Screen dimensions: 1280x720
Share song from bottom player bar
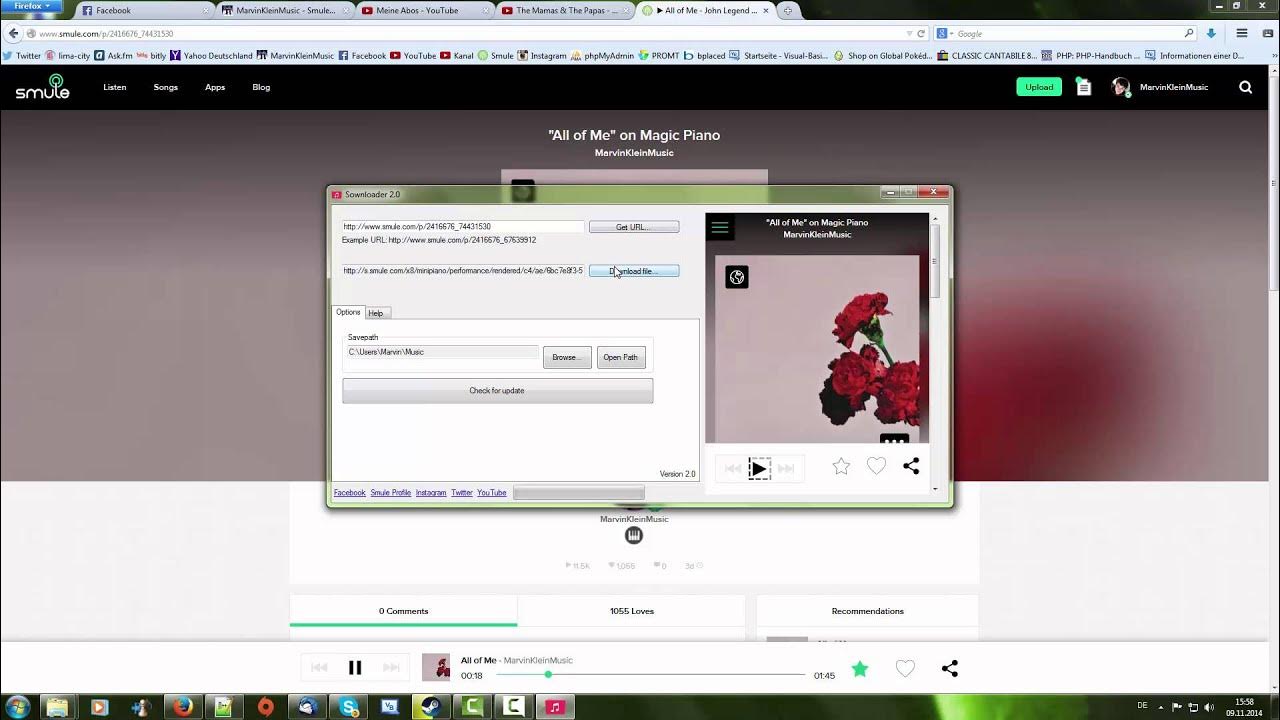(950, 669)
